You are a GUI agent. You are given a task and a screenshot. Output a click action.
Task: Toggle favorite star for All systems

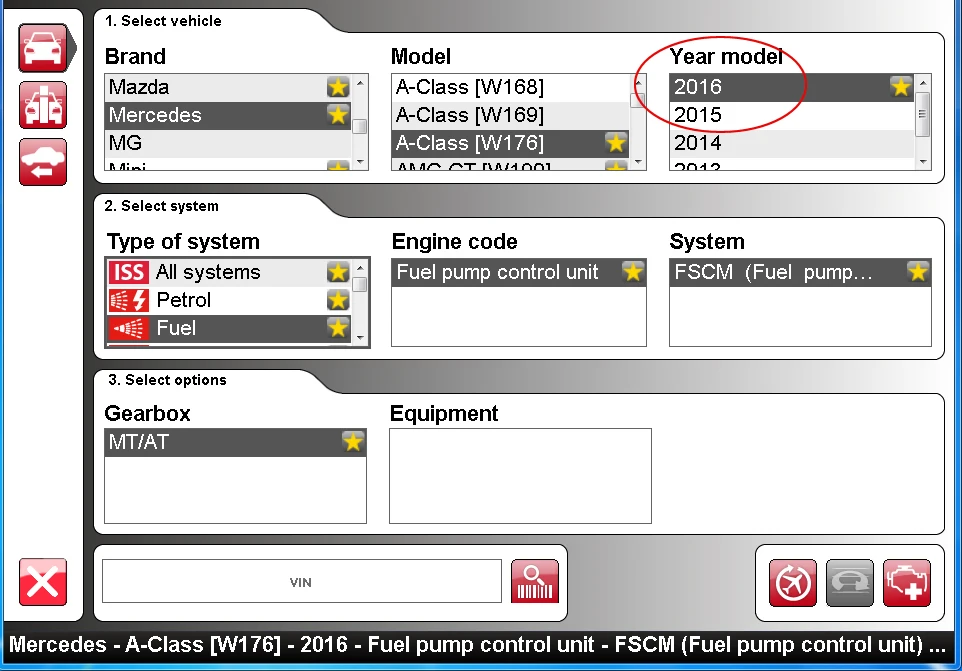(338, 272)
